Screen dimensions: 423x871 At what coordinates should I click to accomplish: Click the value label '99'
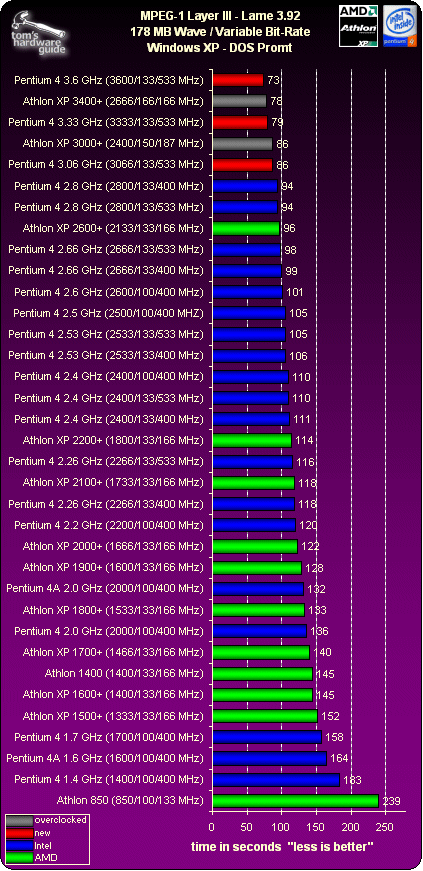(x=291, y=271)
